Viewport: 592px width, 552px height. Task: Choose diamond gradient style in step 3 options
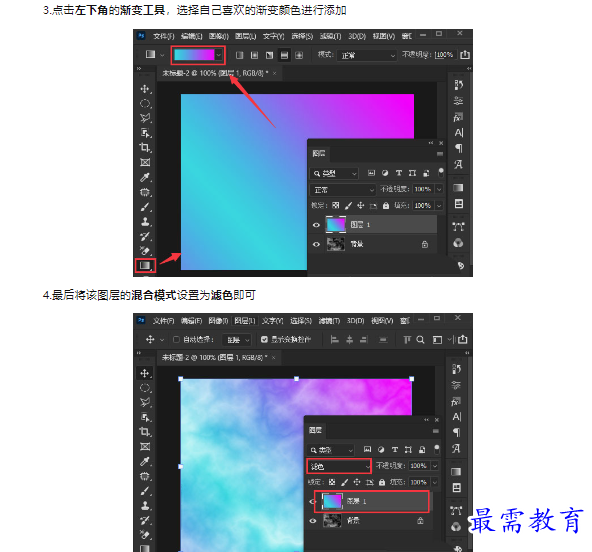pyautogui.click(x=299, y=56)
